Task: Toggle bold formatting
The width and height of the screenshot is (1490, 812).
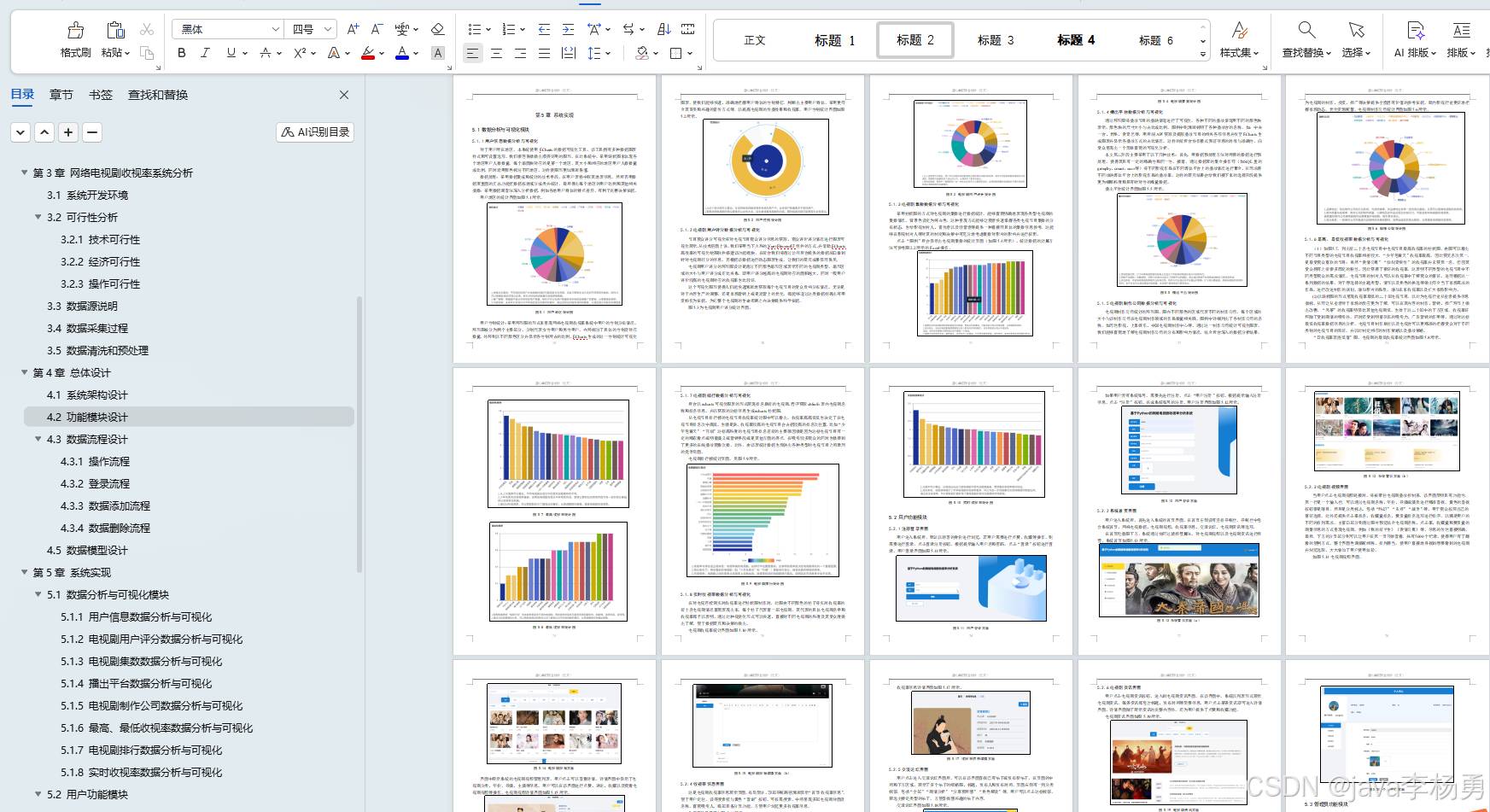Action: pos(182,53)
